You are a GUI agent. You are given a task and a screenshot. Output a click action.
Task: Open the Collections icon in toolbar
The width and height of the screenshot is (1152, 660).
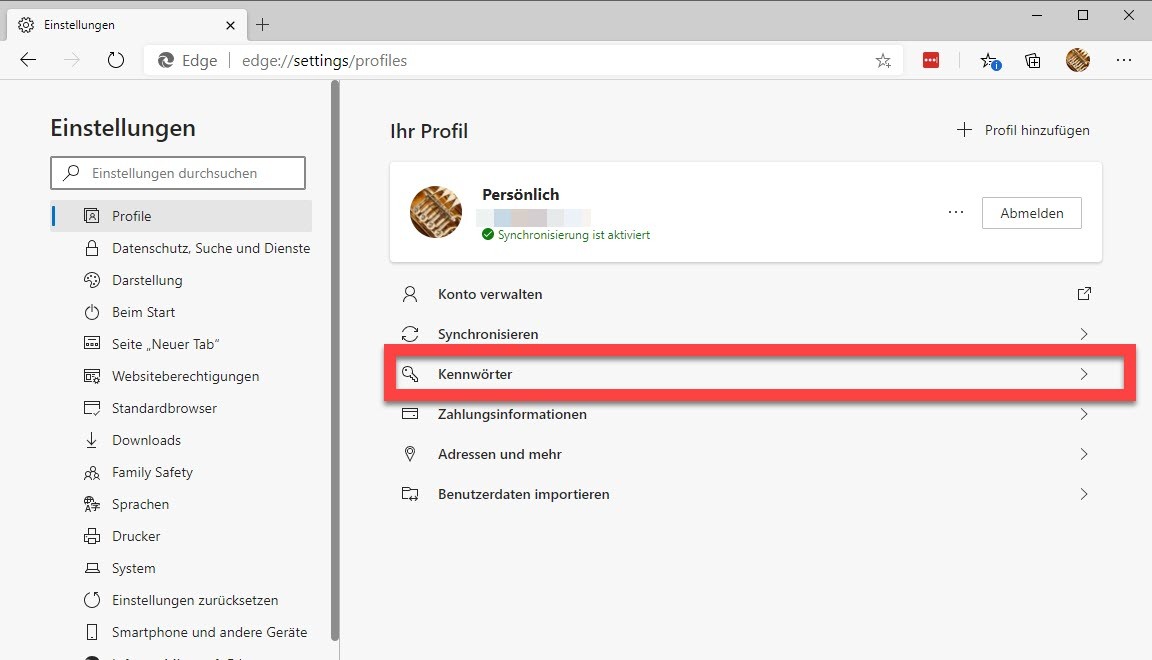click(1033, 61)
